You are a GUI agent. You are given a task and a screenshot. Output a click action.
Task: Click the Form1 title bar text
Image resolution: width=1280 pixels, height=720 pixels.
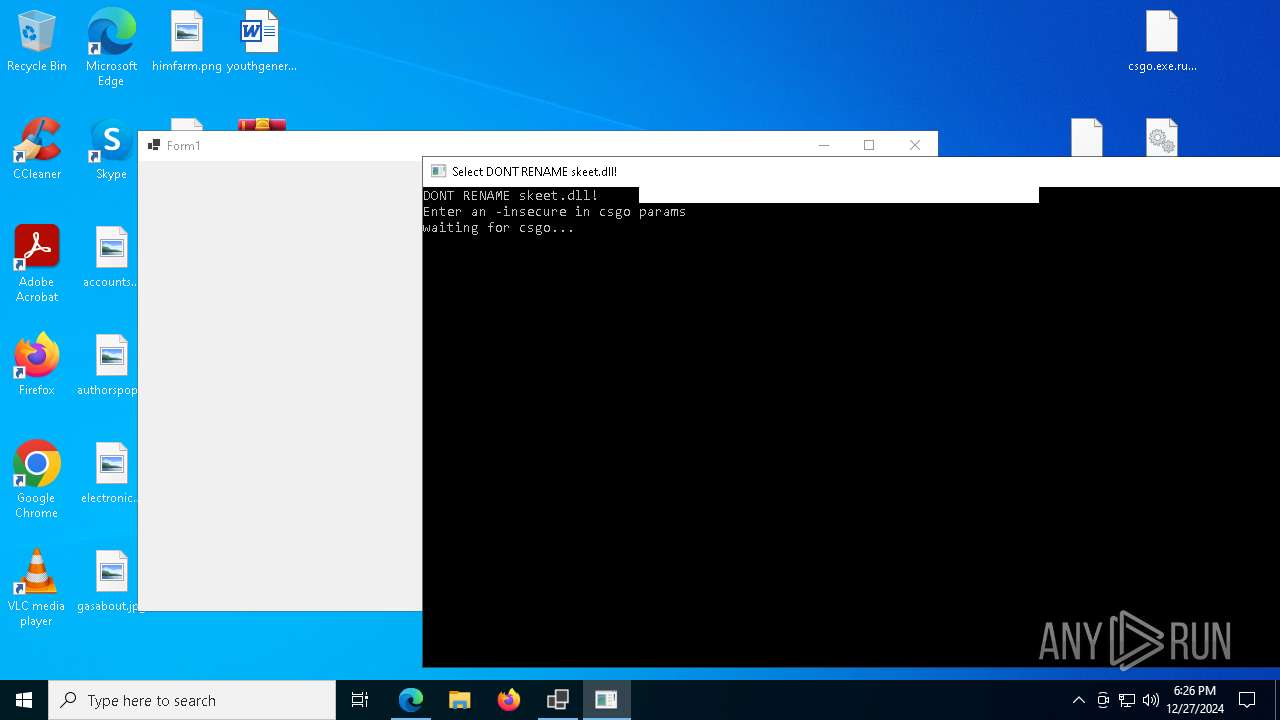(183, 146)
